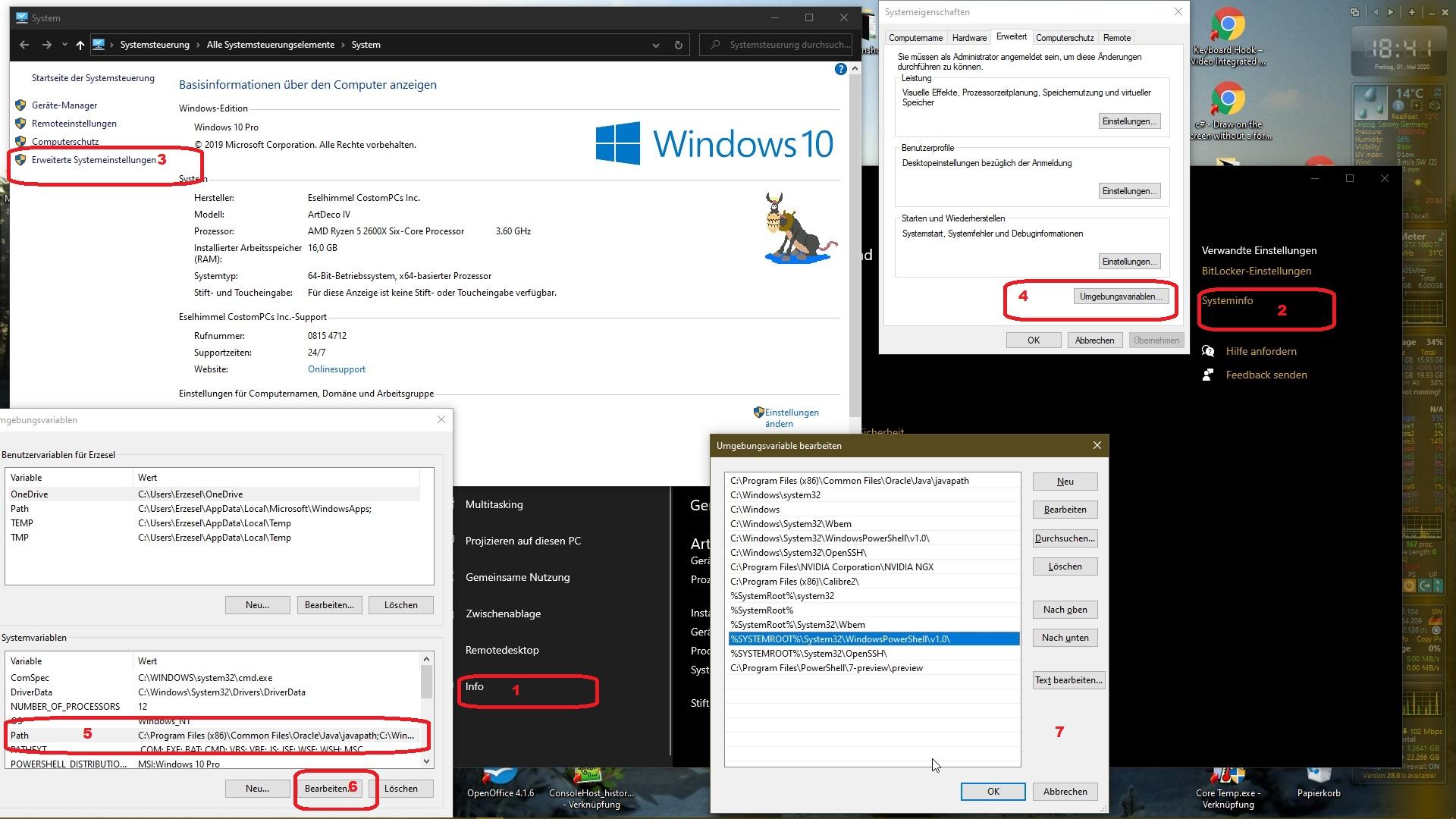Click Systeminfo under Verwandte Einstellungen
Viewport: 1456px width, 819px height.
1227,300
